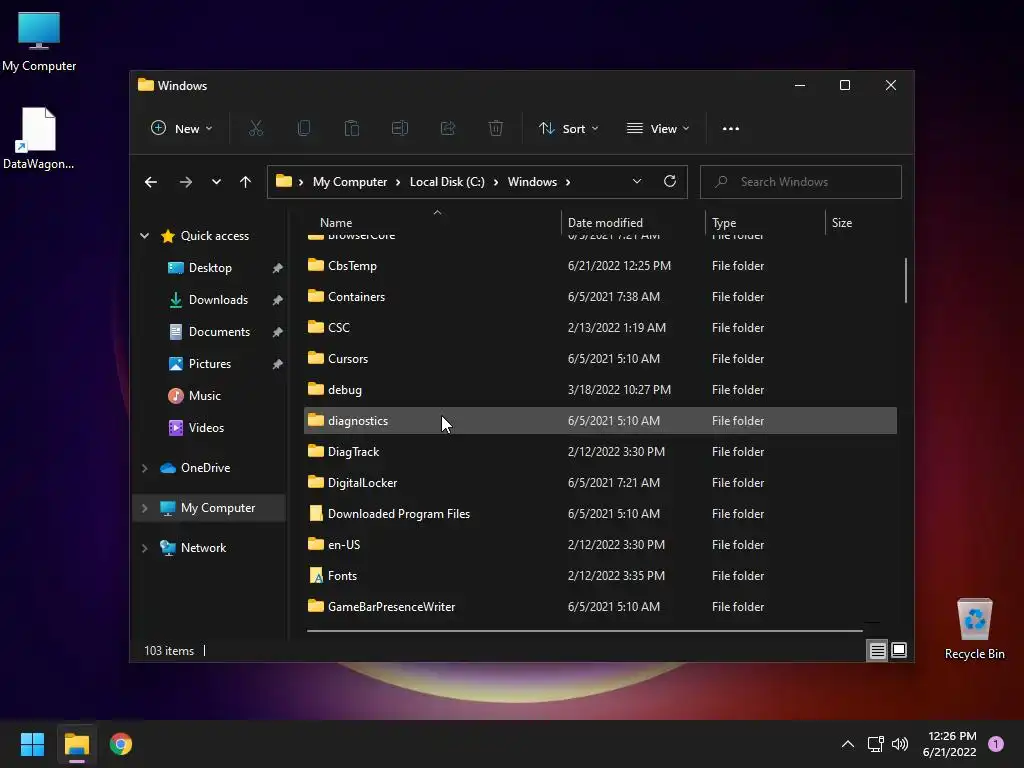Open the See more ellipsis menu
Image resolution: width=1024 pixels, height=768 pixels.
pyautogui.click(x=731, y=129)
